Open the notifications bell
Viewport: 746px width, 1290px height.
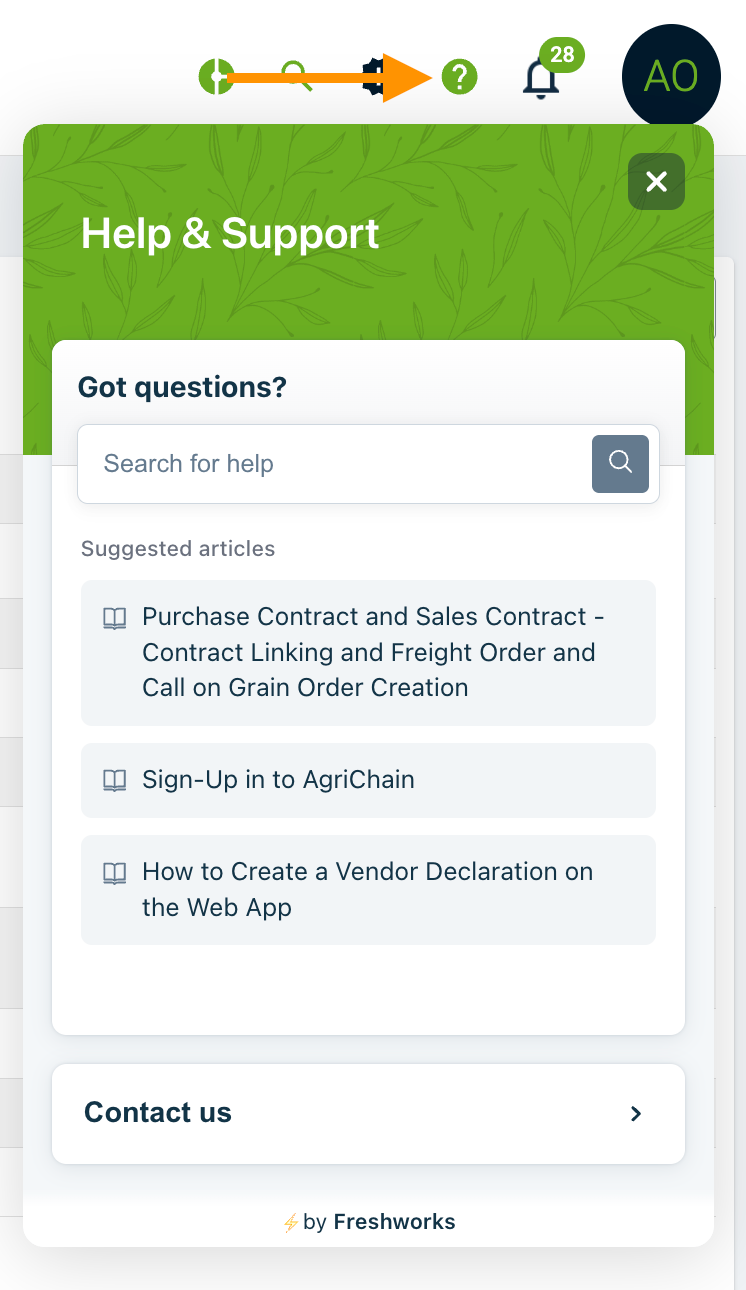[541, 78]
